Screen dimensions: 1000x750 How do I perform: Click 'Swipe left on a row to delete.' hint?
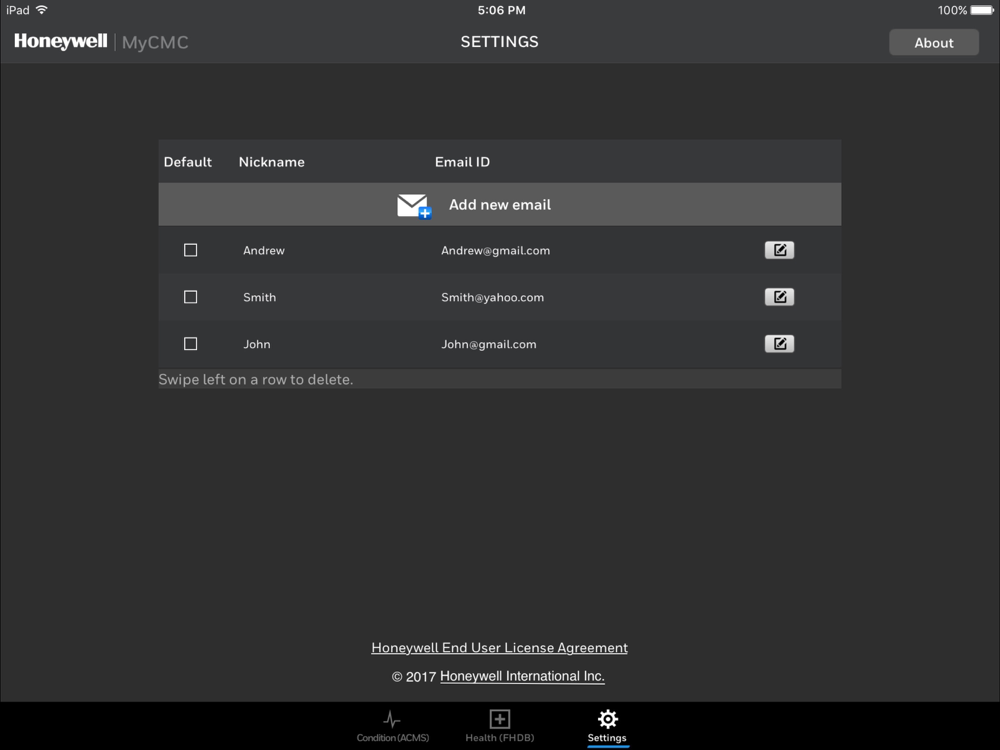[x=256, y=379]
